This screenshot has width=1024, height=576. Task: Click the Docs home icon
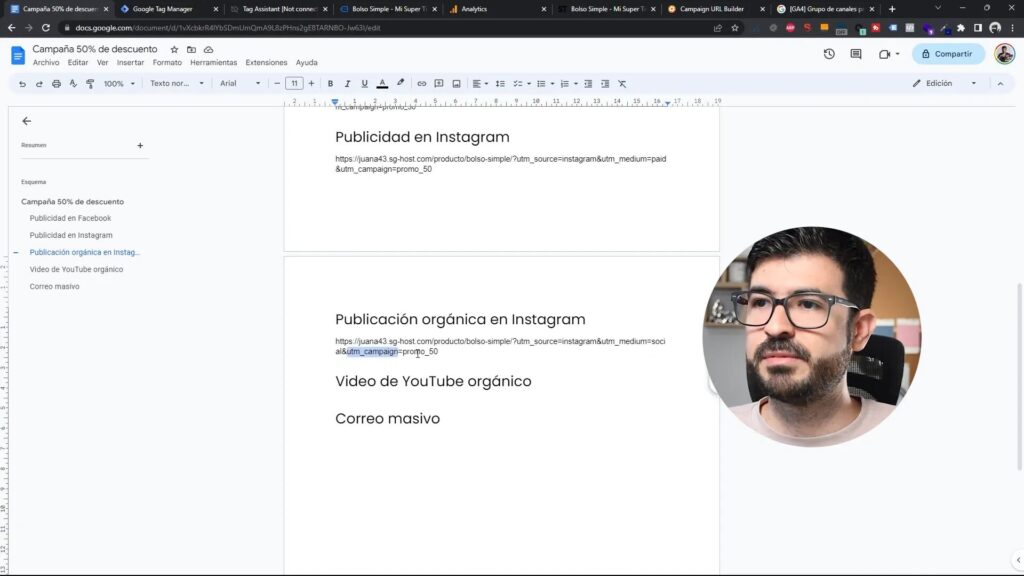point(18,55)
